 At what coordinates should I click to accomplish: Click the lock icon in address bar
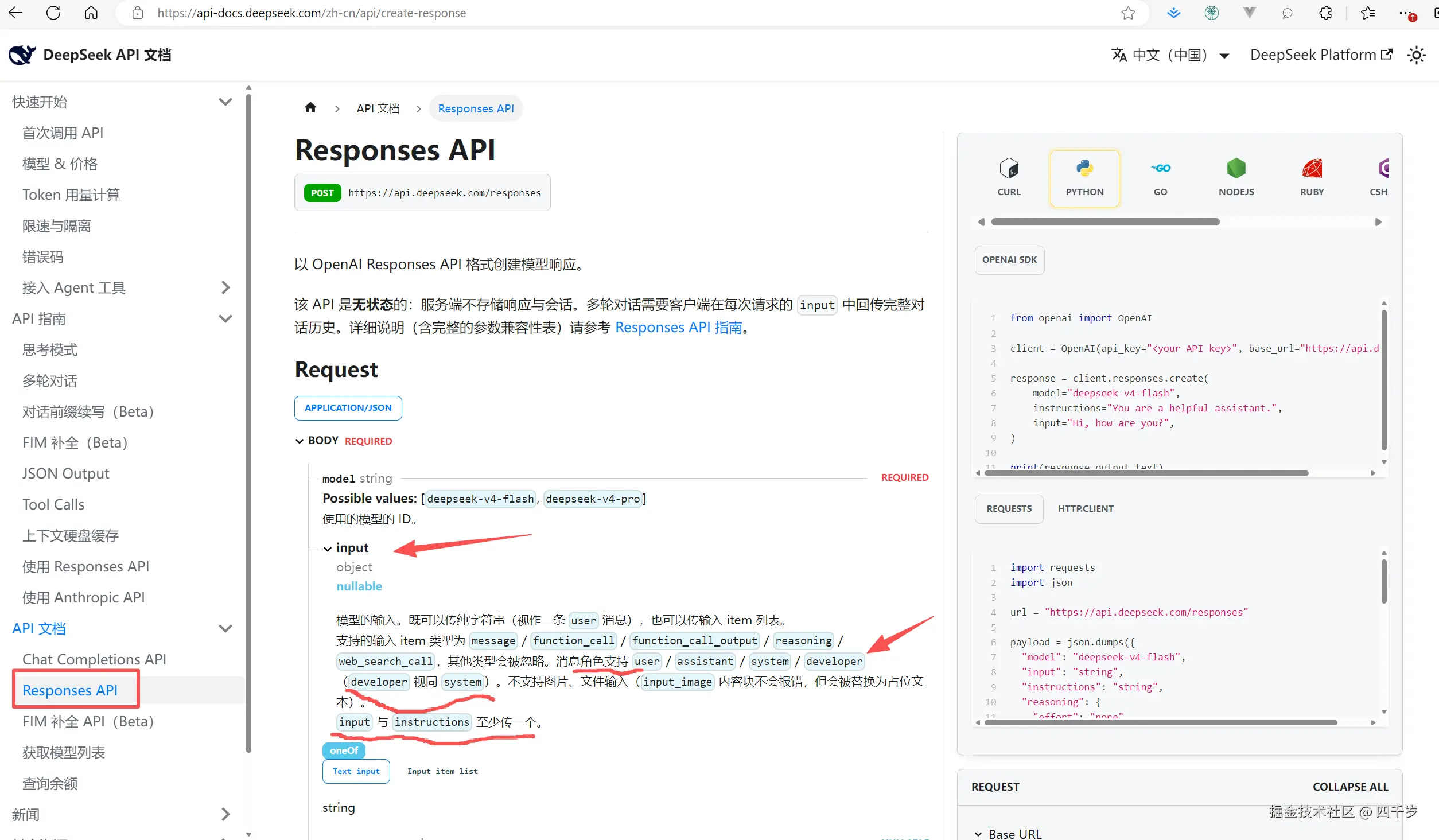pyautogui.click(x=138, y=13)
